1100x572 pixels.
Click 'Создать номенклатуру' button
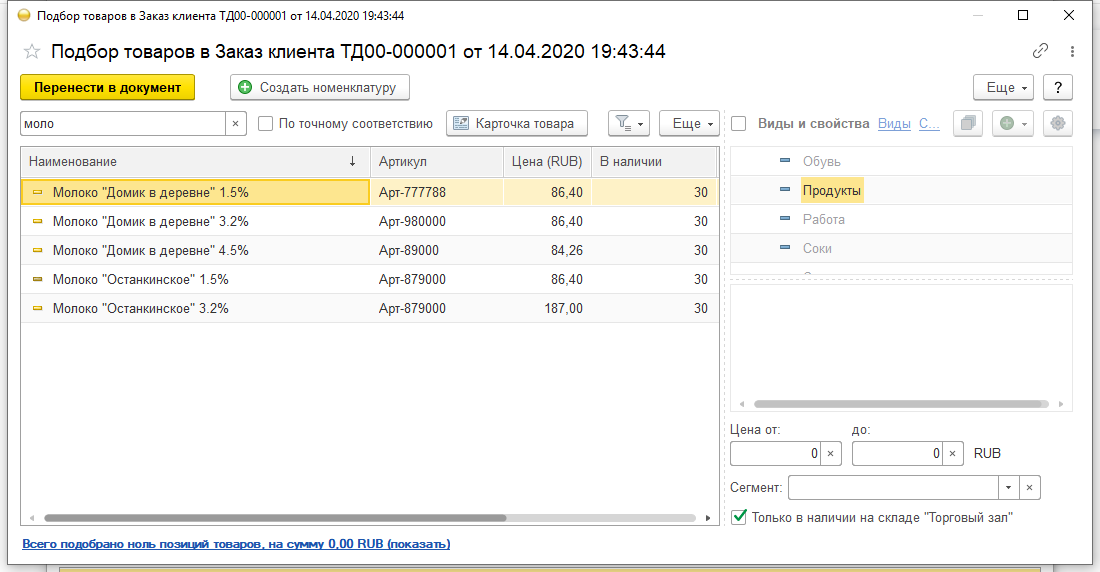point(320,88)
